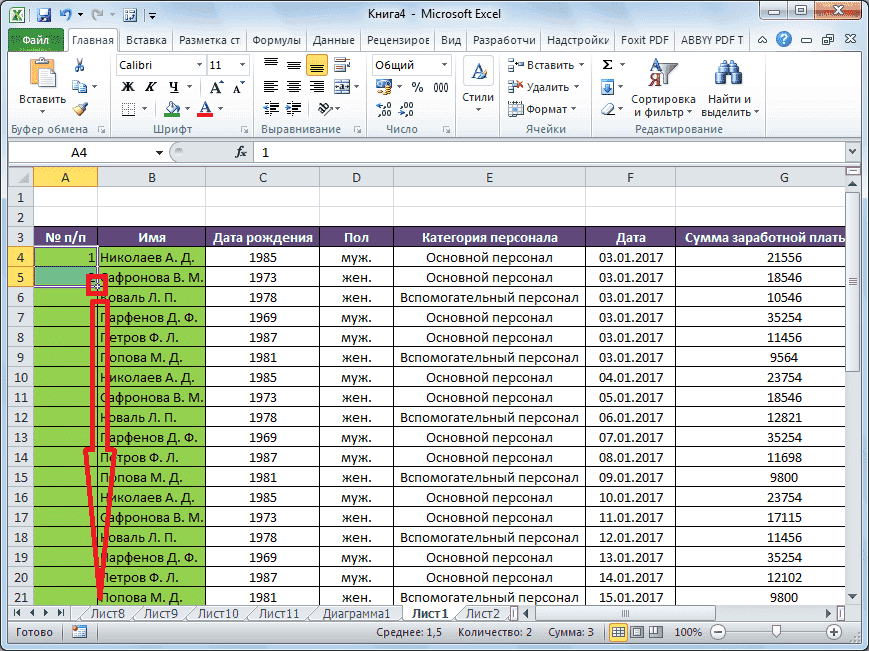This screenshot has width=869, height=651.
Task: Click the AutoSum Σ icon
Action: pos(609,62)
